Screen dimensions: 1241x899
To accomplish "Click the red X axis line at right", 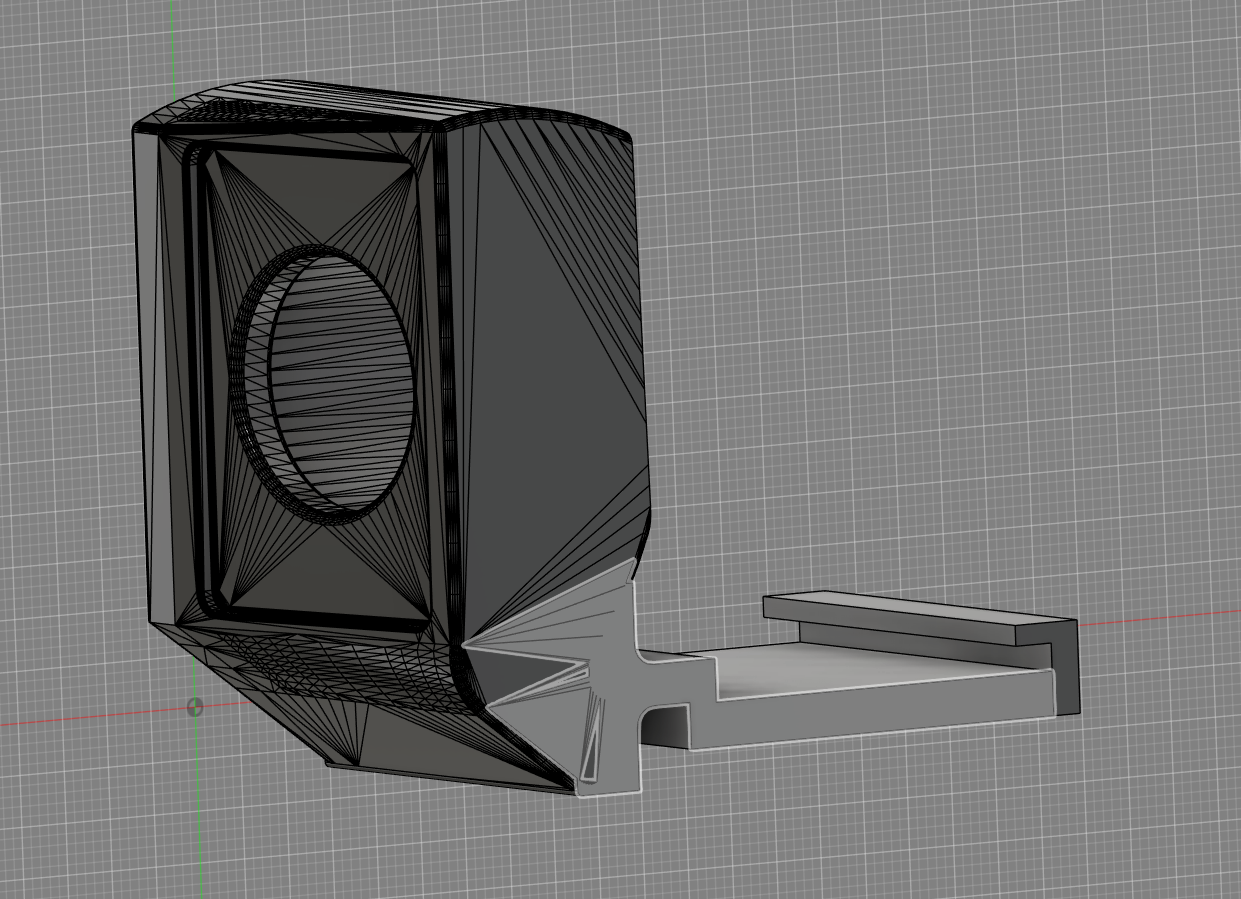I will click(1160, 620).
